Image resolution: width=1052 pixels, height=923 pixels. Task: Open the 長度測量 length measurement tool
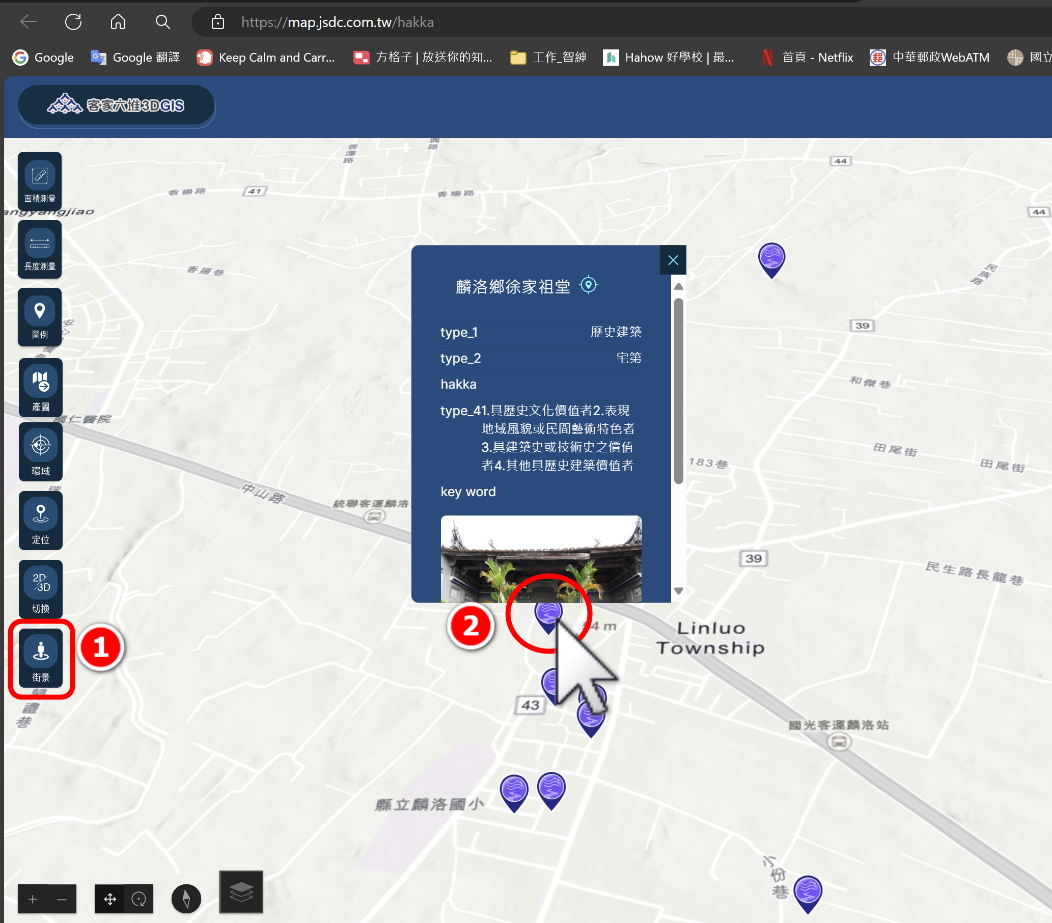(x=40, y=250)
